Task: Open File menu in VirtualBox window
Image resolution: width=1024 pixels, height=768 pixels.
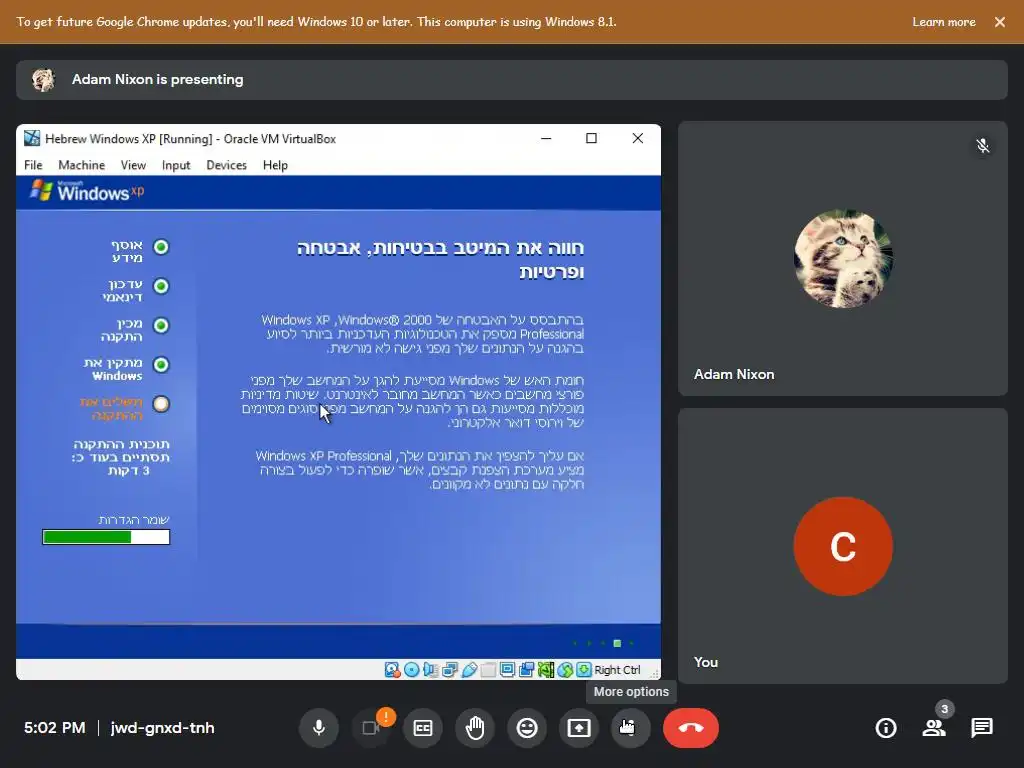Action: (x=33, y=165)
